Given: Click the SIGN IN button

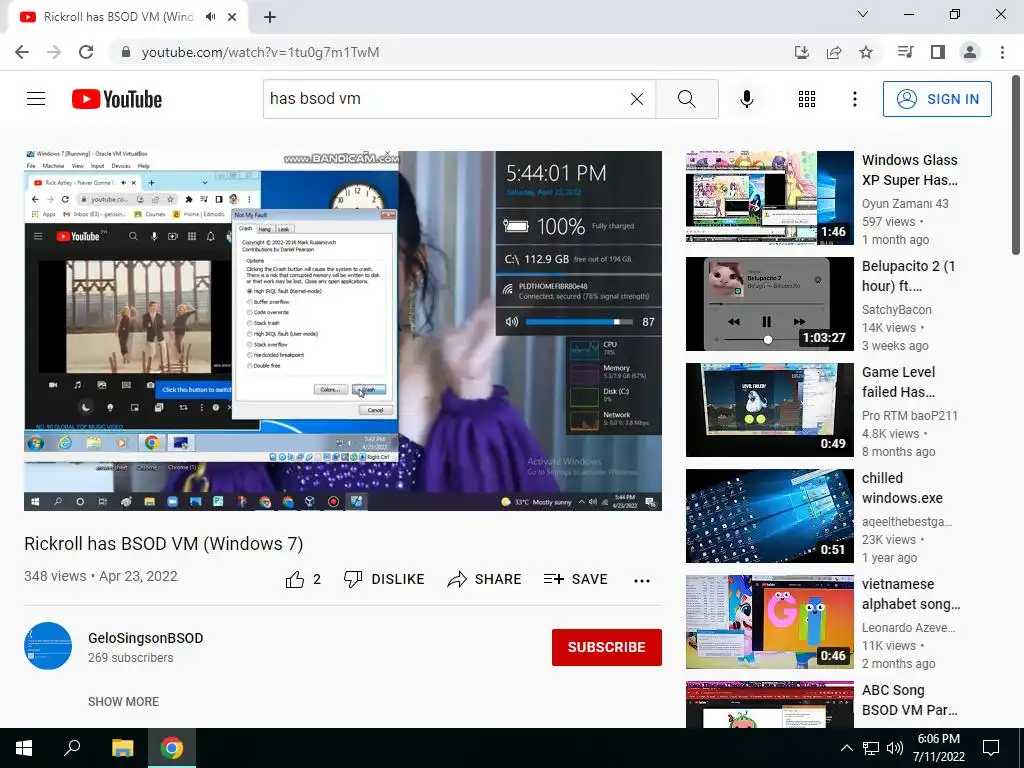Looking at the screenshot, I should click(937, 99).
